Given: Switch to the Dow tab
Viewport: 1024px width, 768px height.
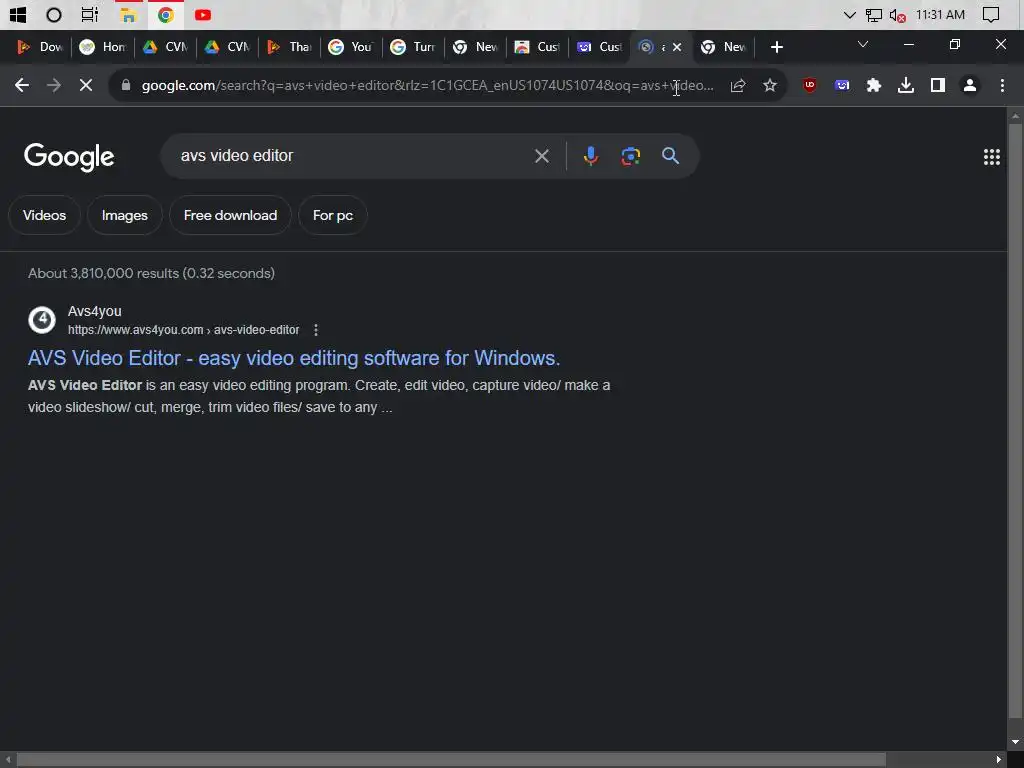Looking at the screenshot, I should click(40, 47).
